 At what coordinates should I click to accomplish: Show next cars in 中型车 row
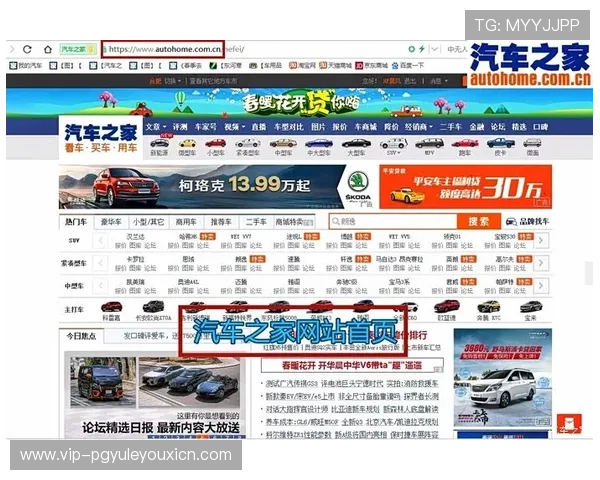pyautogui.click(x=541, y=286)
